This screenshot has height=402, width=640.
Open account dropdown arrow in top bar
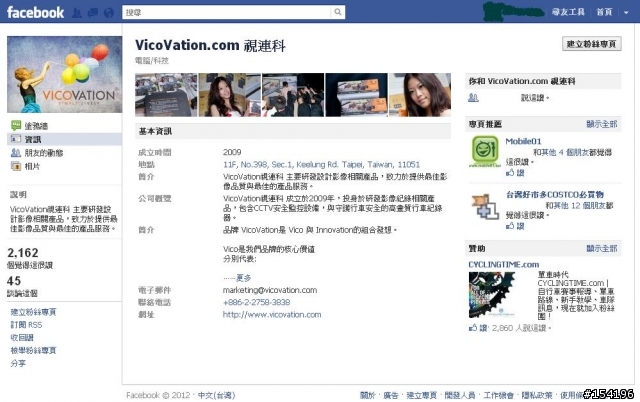[626, 13]
